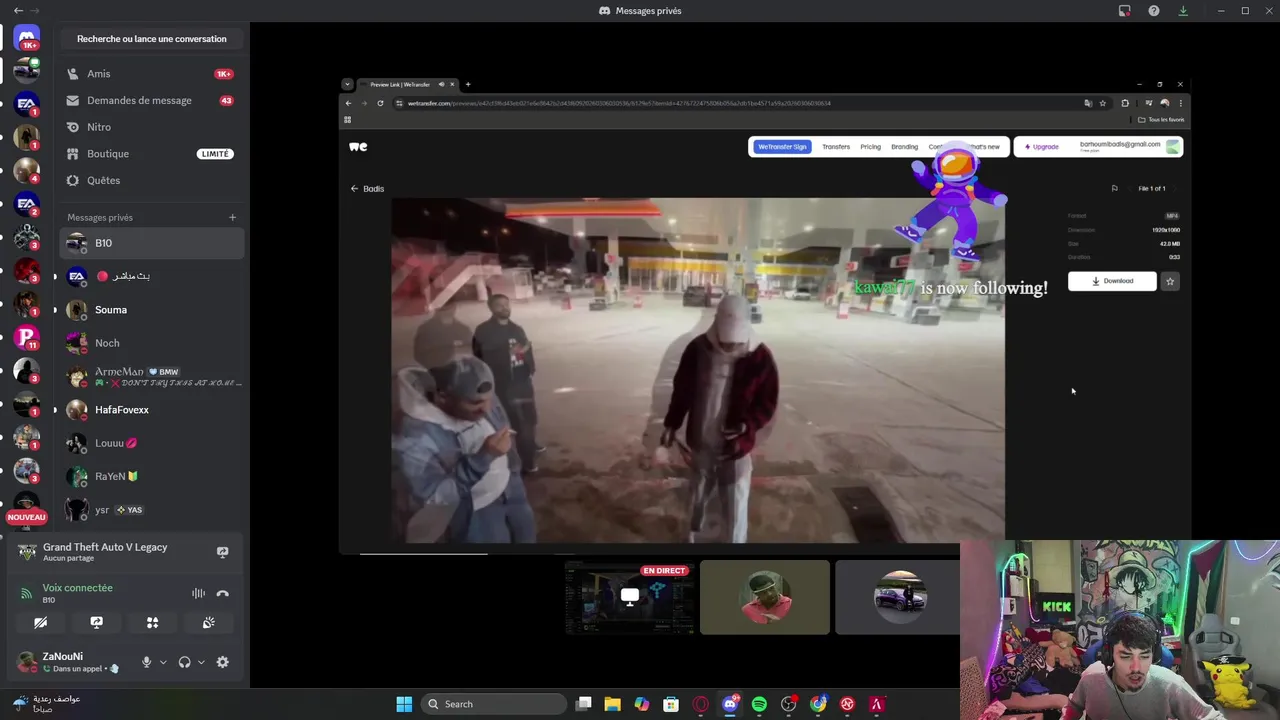
Task: Open Discord help icon in title bar
Action: (x=1154, y=11)
